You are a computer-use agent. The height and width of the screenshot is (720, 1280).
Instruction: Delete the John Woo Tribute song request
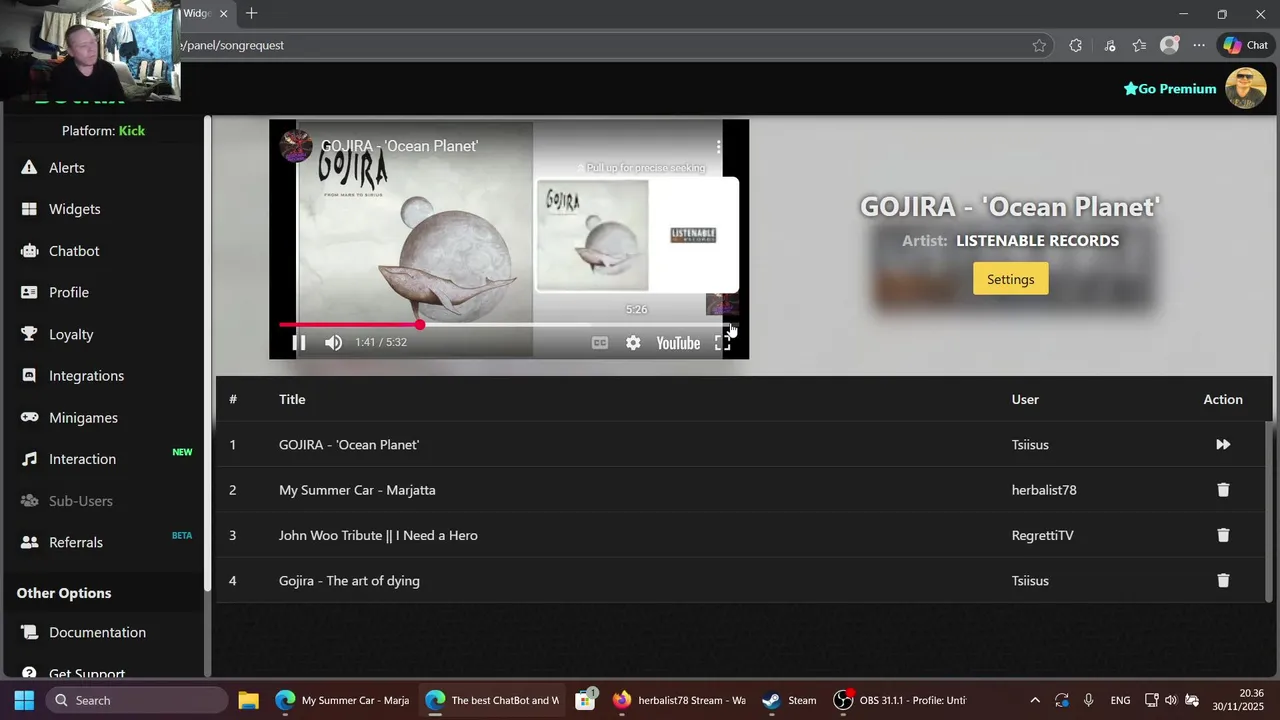click(x=1222, y=535)
